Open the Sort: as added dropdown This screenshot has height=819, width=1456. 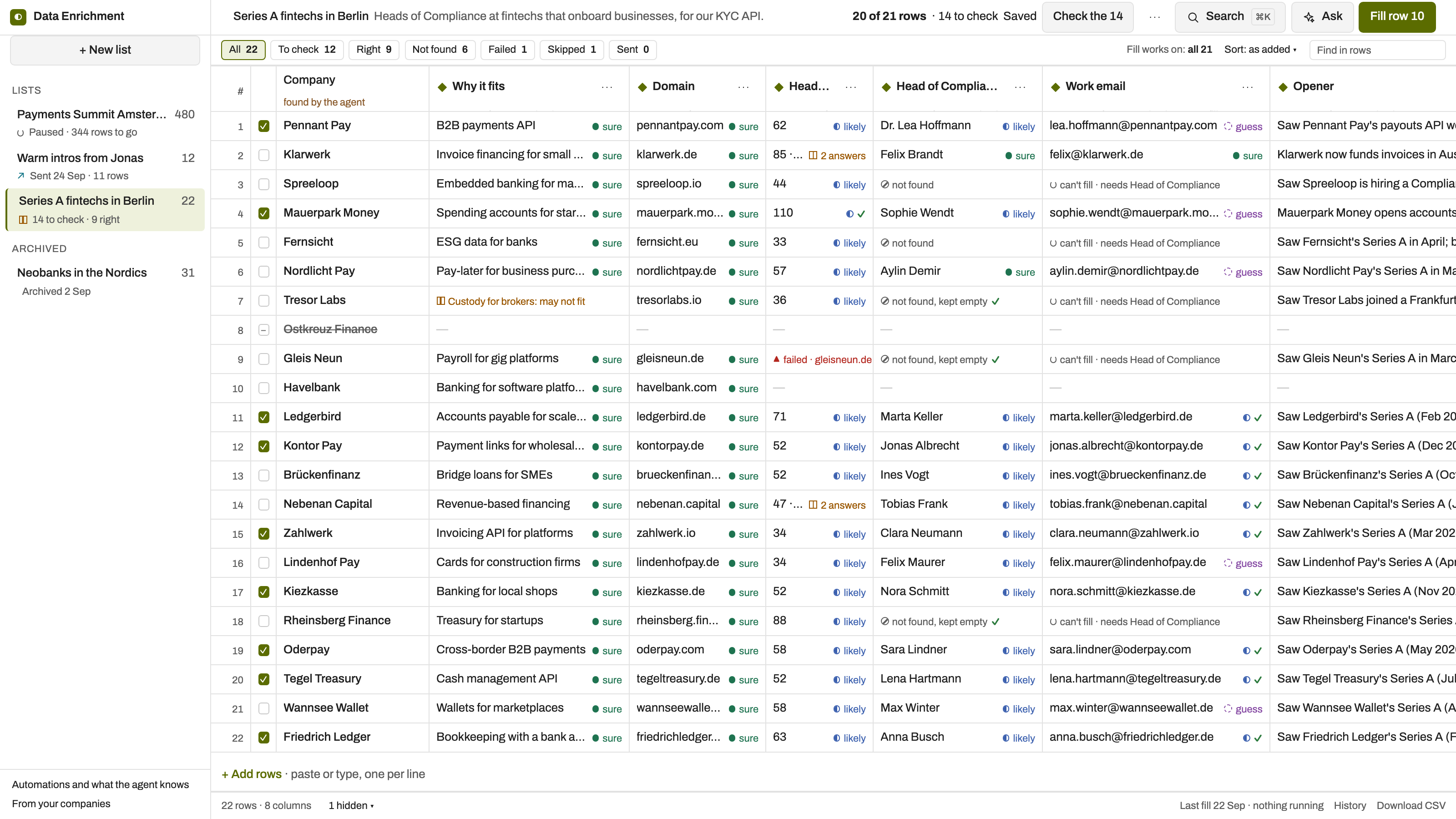pyautogui.click(x=1260, y=50)
